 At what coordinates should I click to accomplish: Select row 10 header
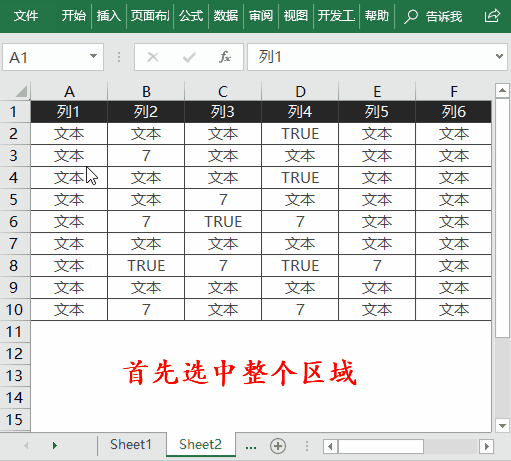(14, 310)
